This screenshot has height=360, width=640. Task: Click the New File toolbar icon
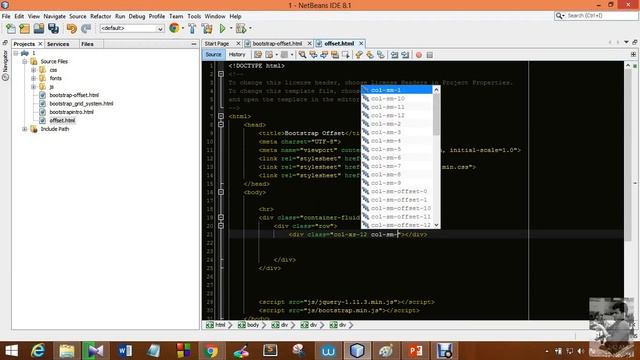pos(11,28)
